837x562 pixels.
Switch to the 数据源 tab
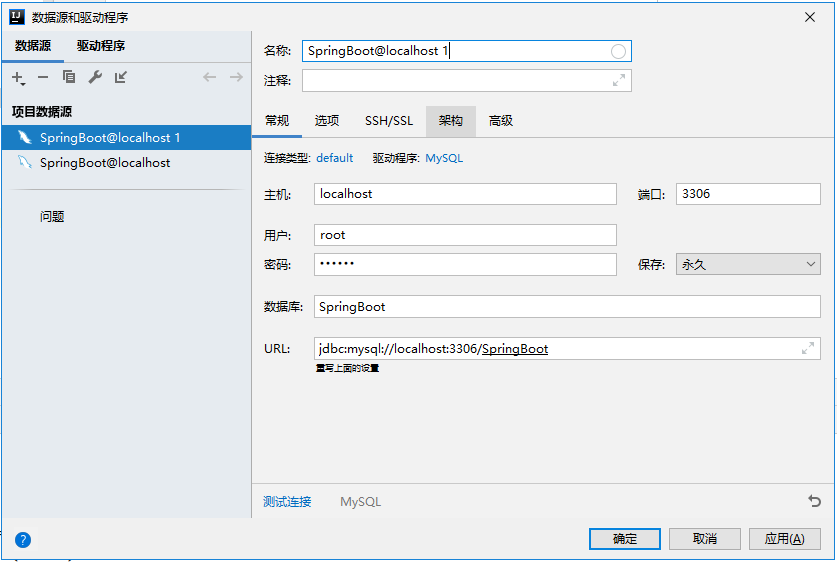33,46
